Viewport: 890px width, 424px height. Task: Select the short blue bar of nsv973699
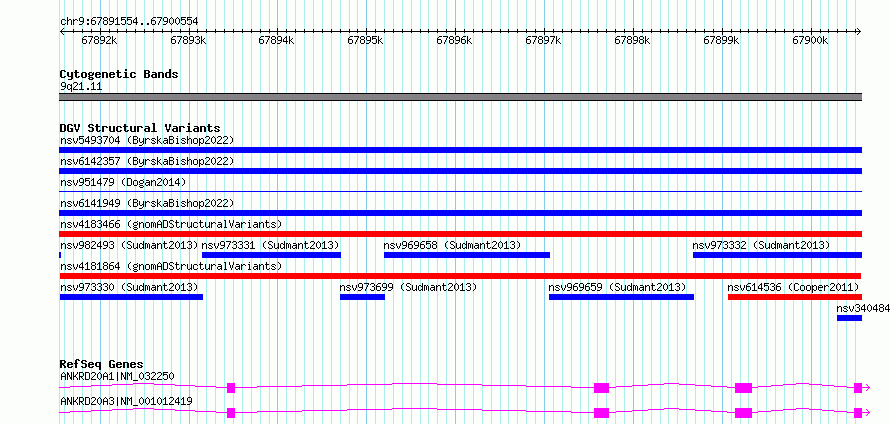pos(363,297)
